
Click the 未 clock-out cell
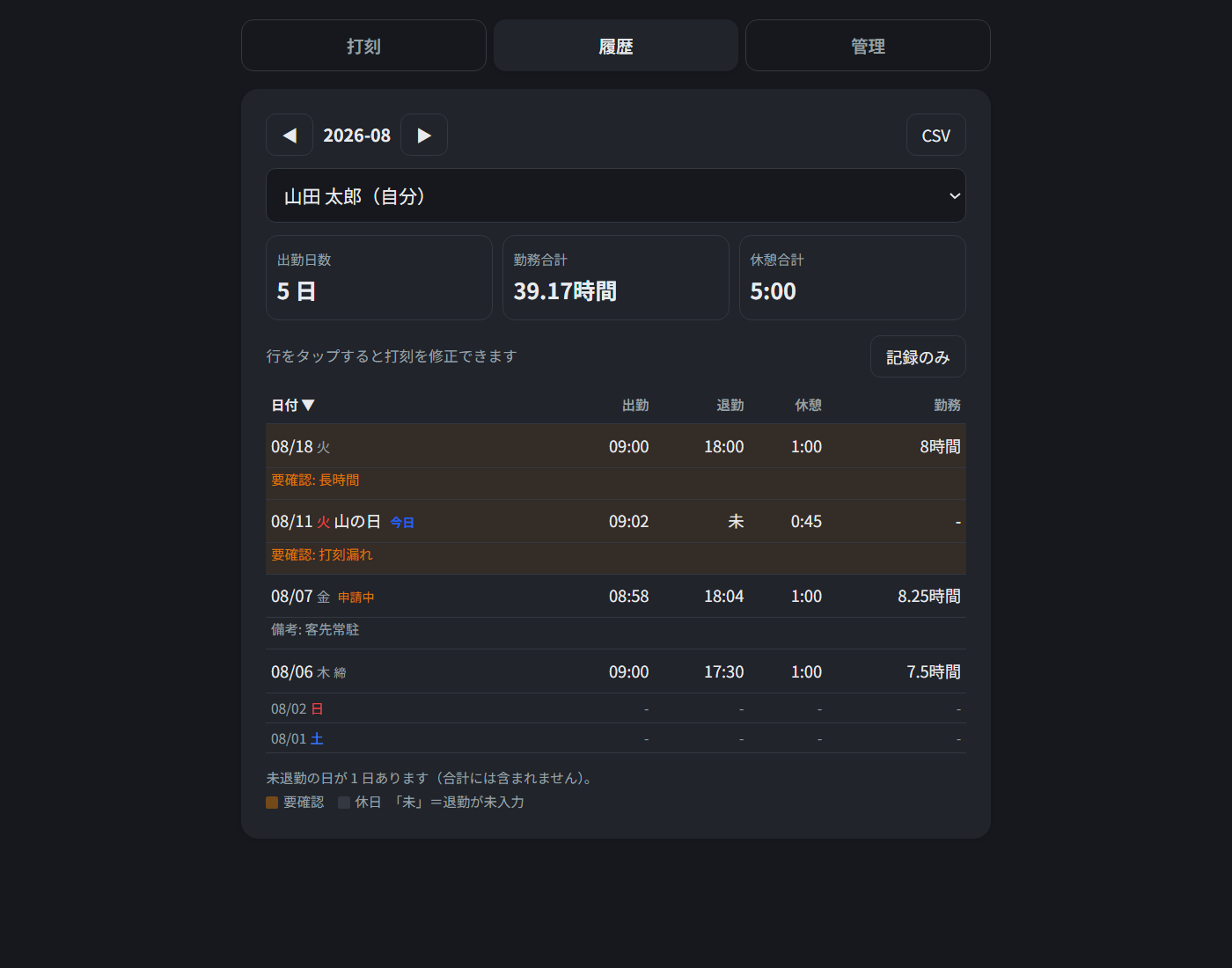pos(736,521)
